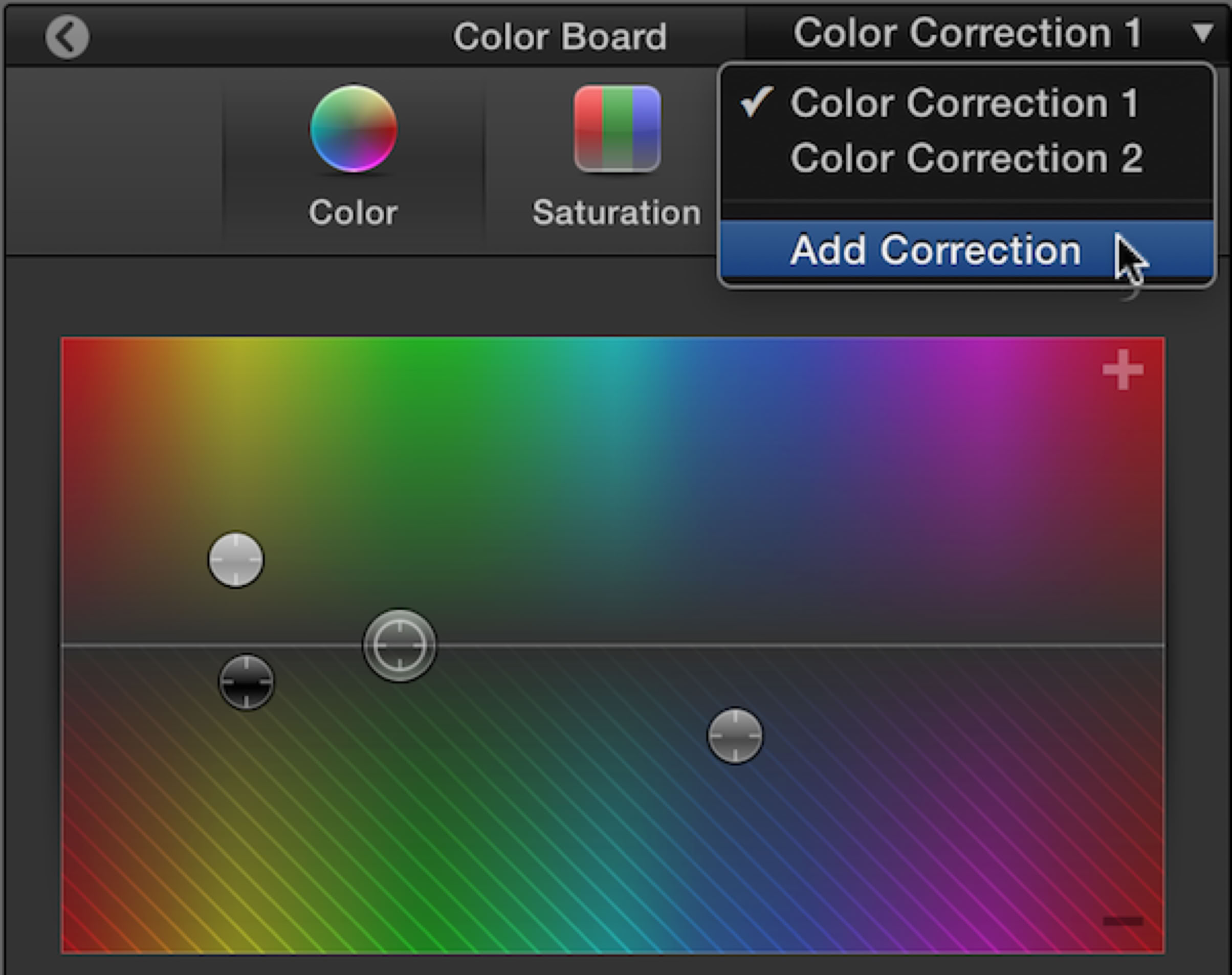Click the Color Board title text
This screenshot has height=975, width=1232.
[x=560, y=37]
